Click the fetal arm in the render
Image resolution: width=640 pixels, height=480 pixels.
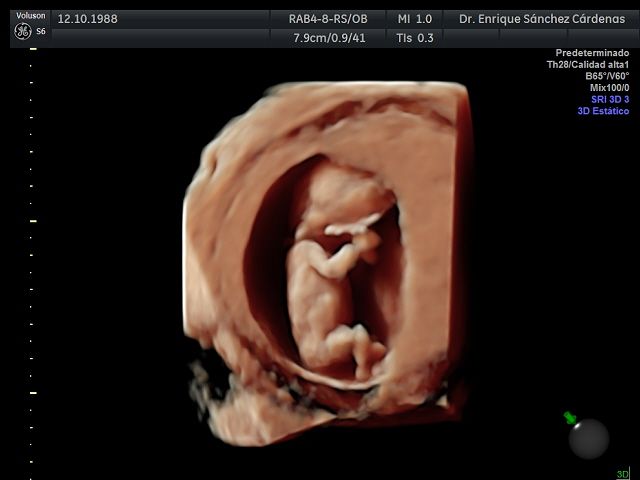pyautogui.click(x=341, y=255)
